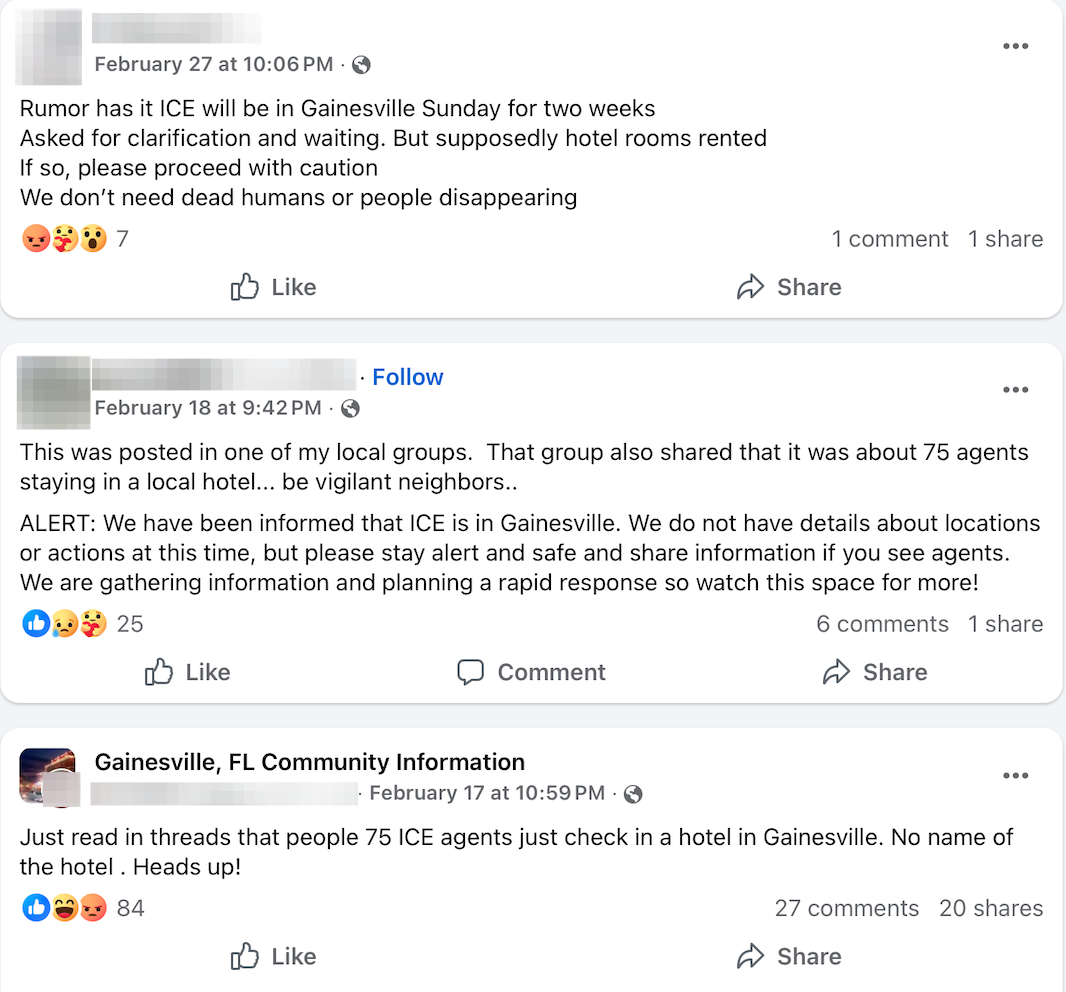This screenshot has width=1066, height=992.
Task: Click Gainesville Community Information group thumbnail
Action: tap(47, 775)
